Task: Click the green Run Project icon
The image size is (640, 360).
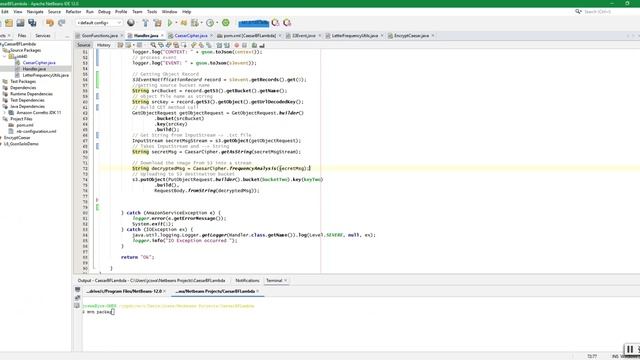Action: click(x=170, y=23)
